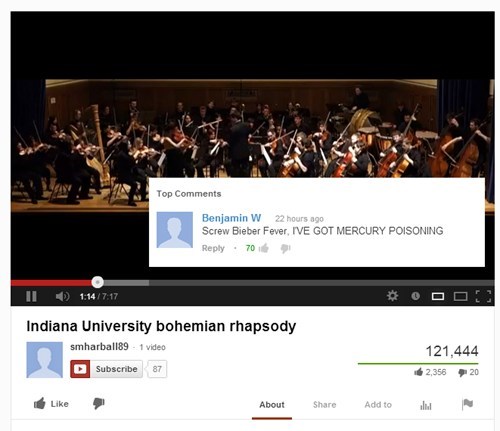Mute the video volume speaker icon
Image resolution: width=500 pixels, height=431 pixels.
tap(62, 296)
